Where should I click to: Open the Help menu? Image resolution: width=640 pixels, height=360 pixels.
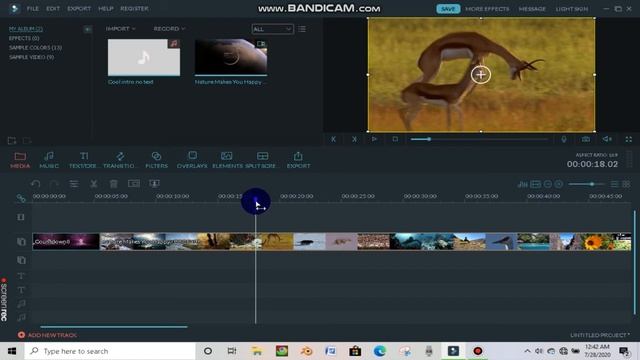[106, 9]
